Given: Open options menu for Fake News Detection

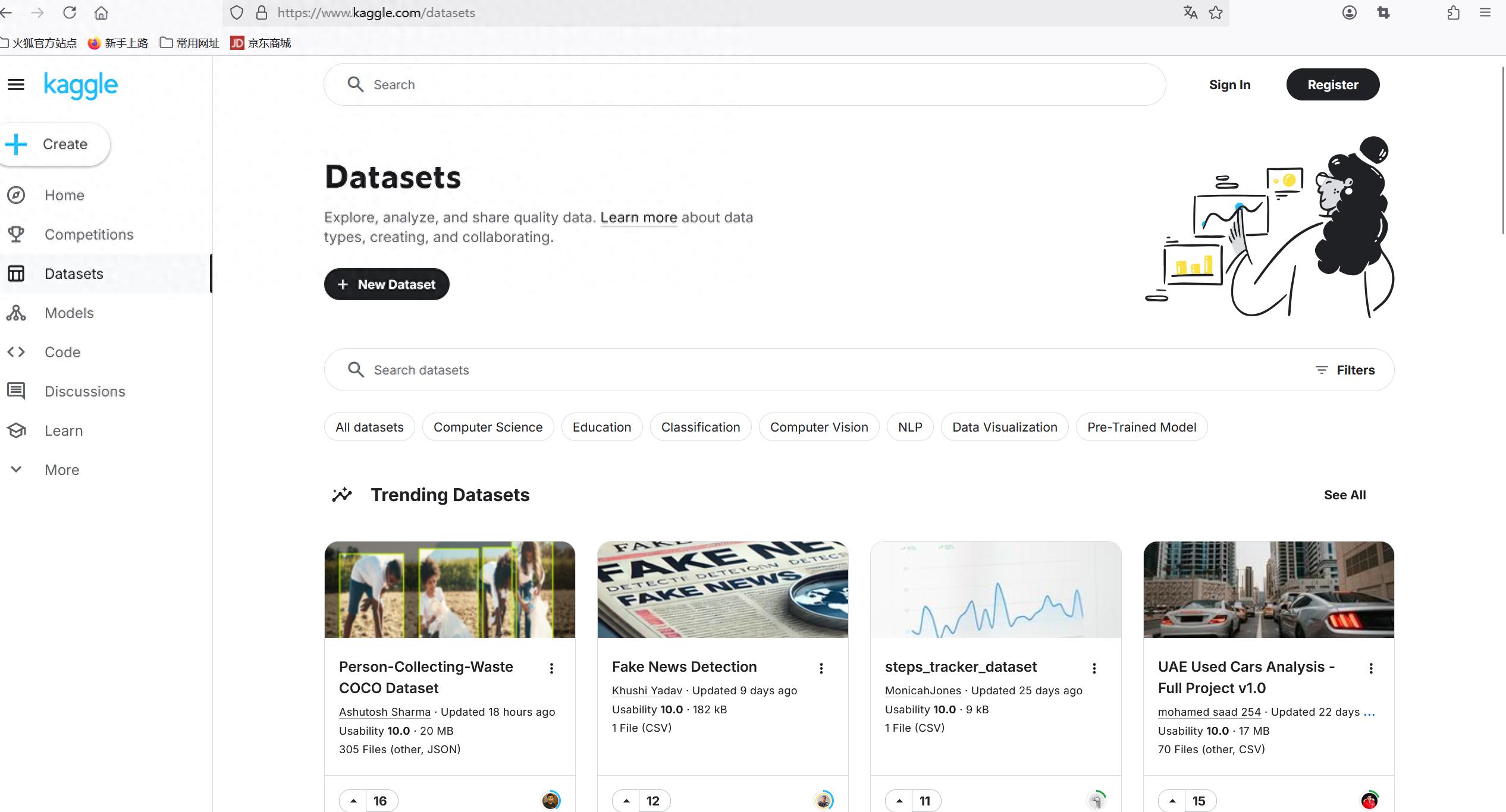Looking at the screenshot, I should tap(821, 668).
